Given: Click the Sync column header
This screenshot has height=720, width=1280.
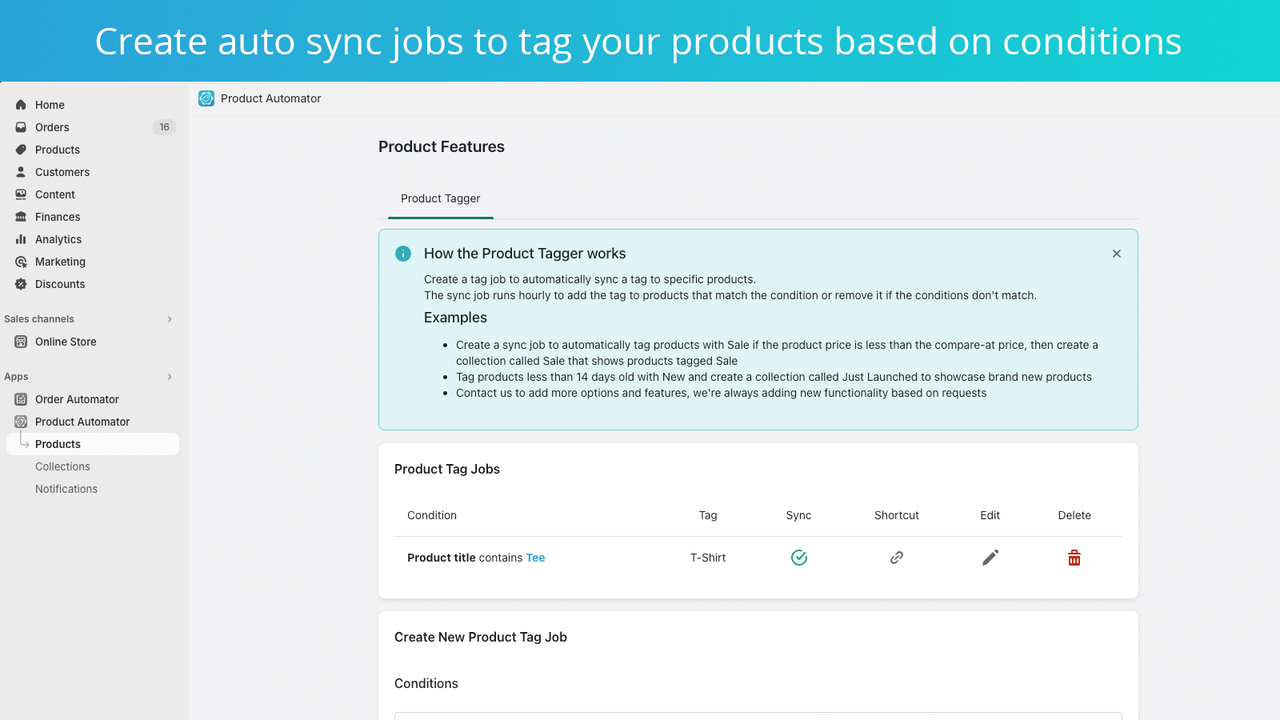Looking at the screenshot, I should tap(799, 516).
